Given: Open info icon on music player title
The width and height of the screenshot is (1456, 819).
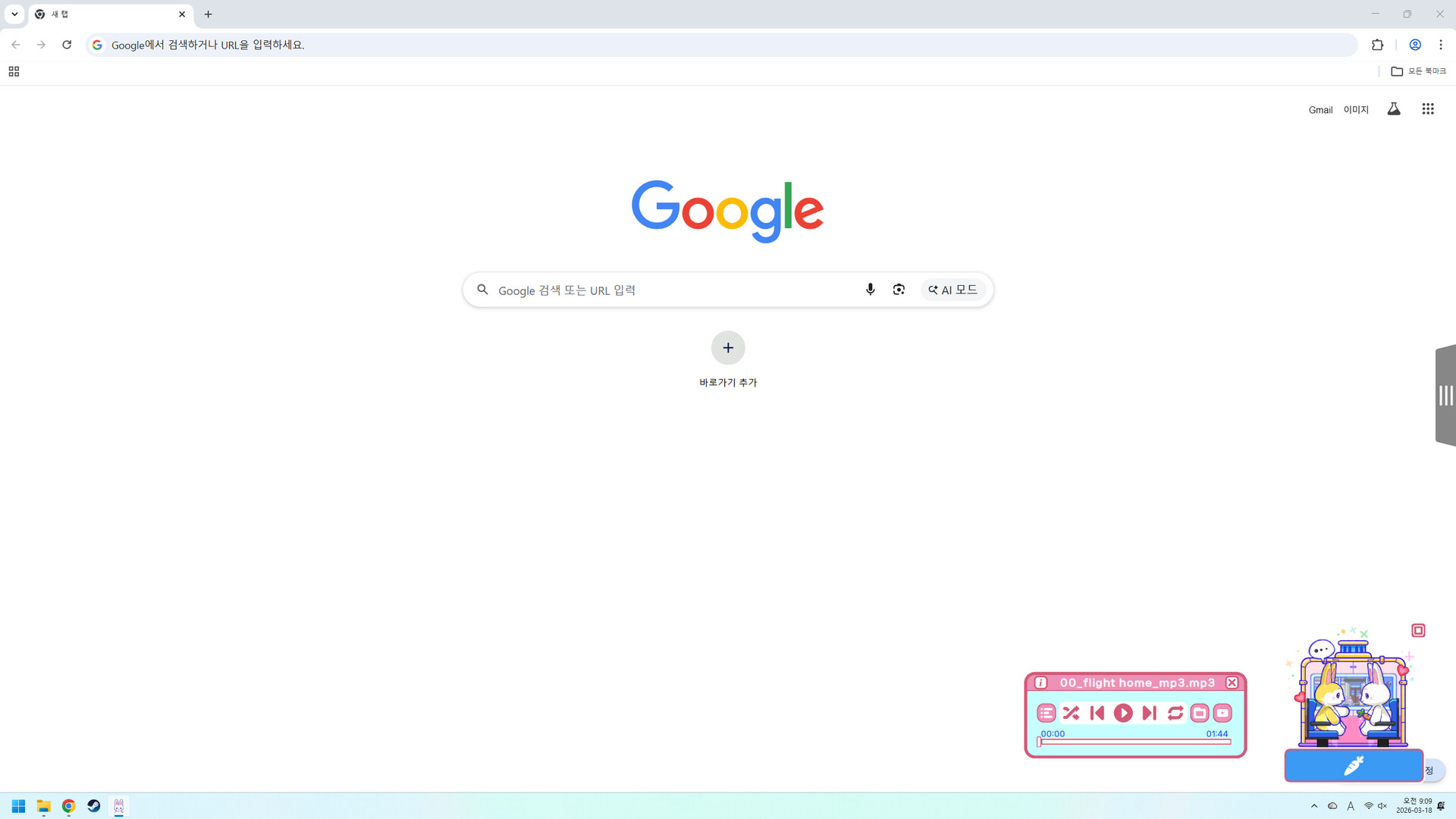Looking at the screenshot, I should [1040, 682].
